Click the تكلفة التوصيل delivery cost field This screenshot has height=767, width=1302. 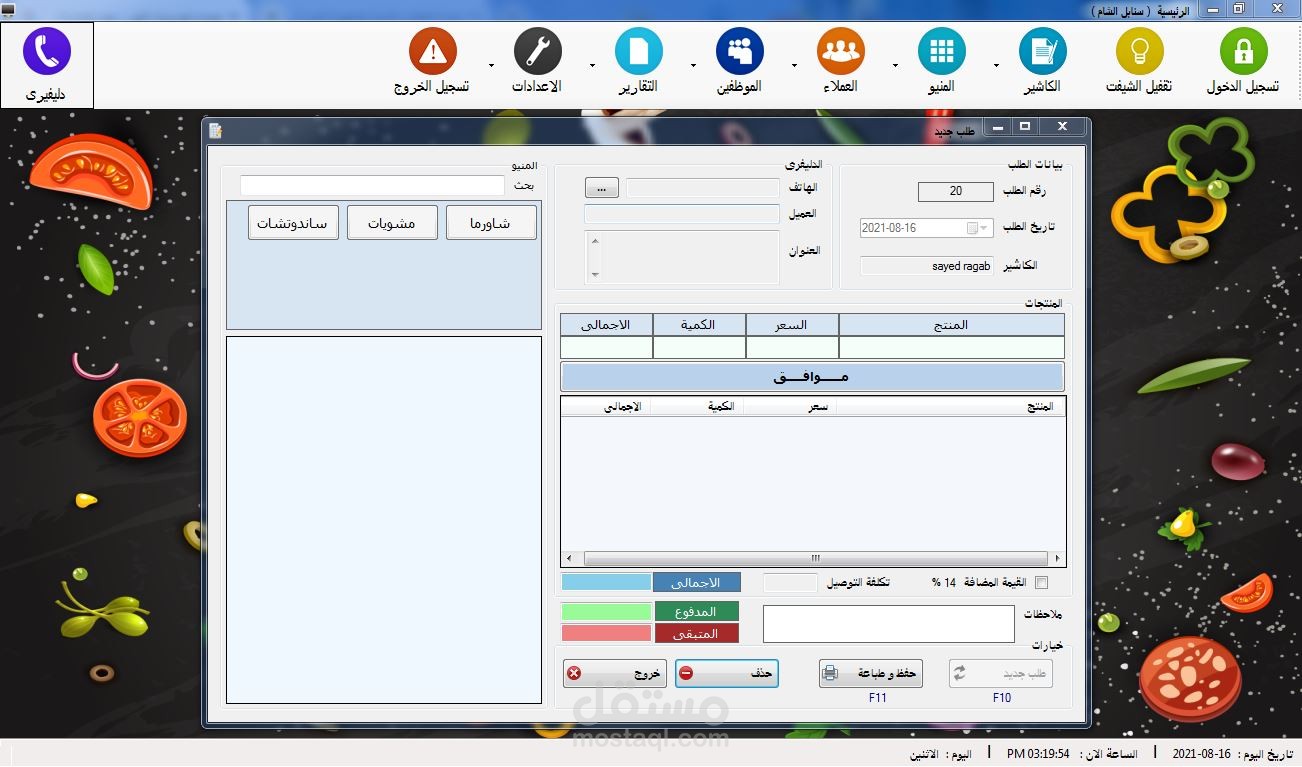point(791,583)
